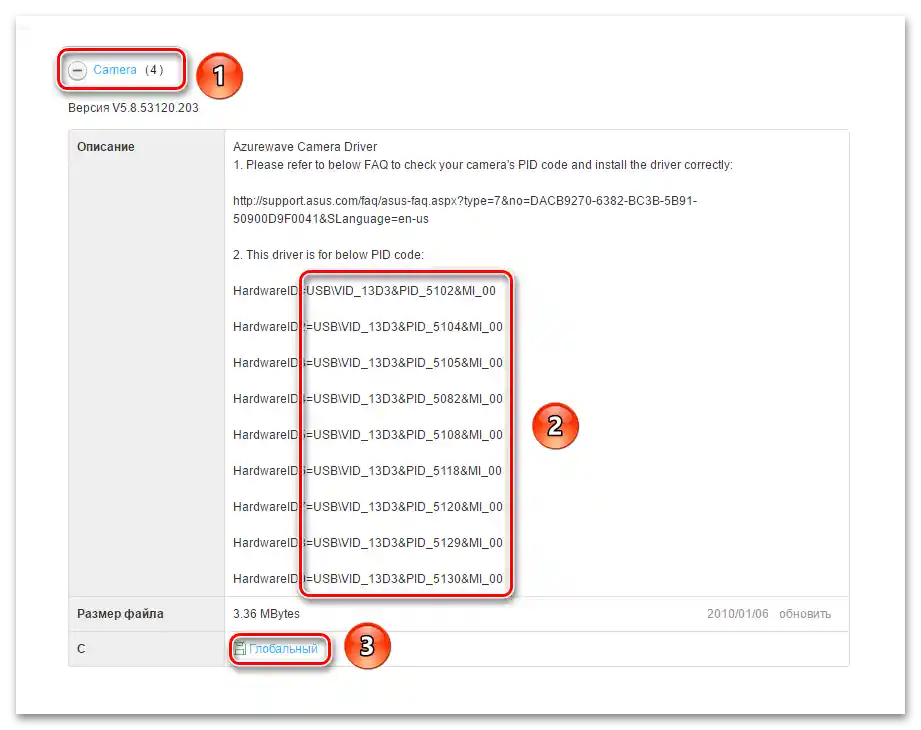Image resolution: width=921 pixels, height=730 pixels.
Task: Select hardware ID with PID_5108
Action: click(x=368, y=435)
